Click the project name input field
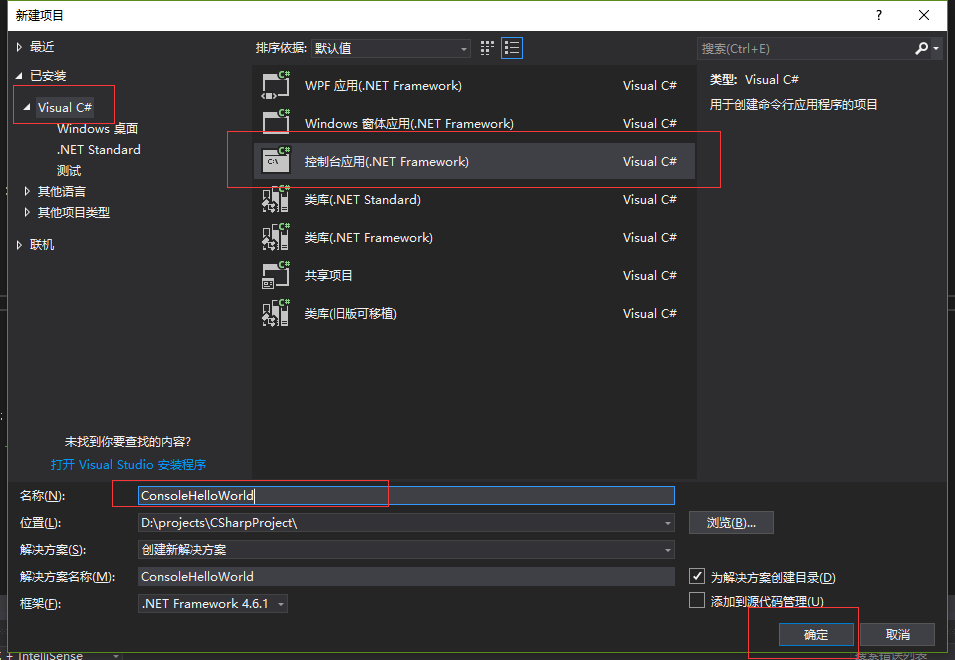This screenshot has height=660, width=955. point(406,496)
